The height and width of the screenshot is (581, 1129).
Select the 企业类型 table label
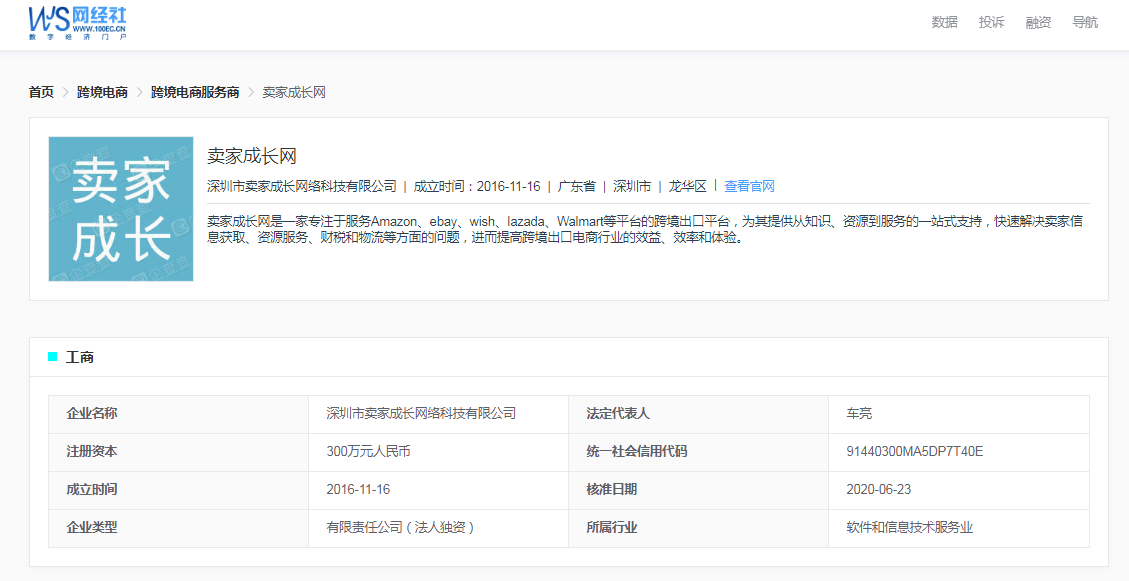[x=92, y=528]
